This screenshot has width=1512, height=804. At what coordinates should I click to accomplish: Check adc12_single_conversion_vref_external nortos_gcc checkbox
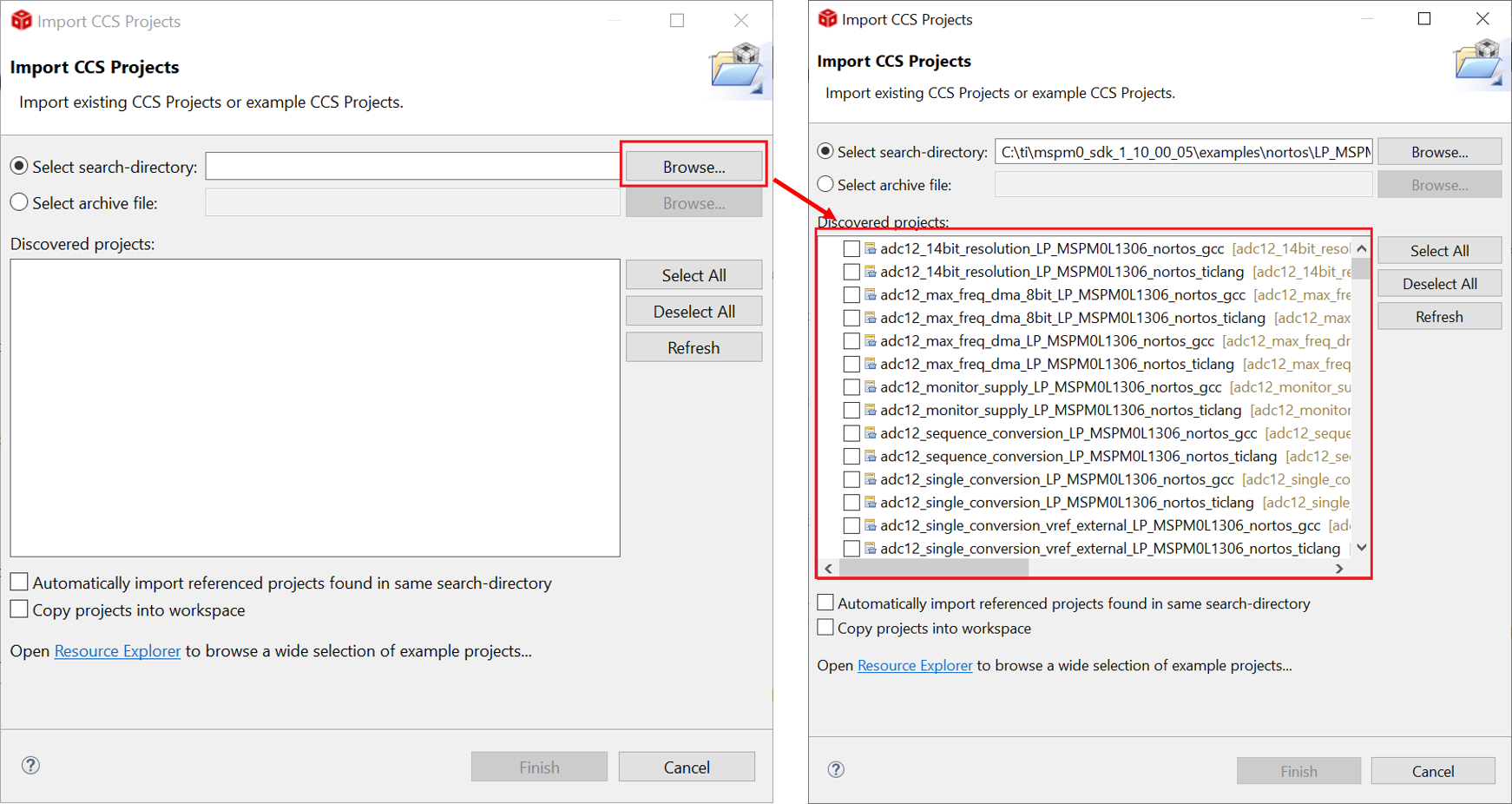click(x=851, y=524)
